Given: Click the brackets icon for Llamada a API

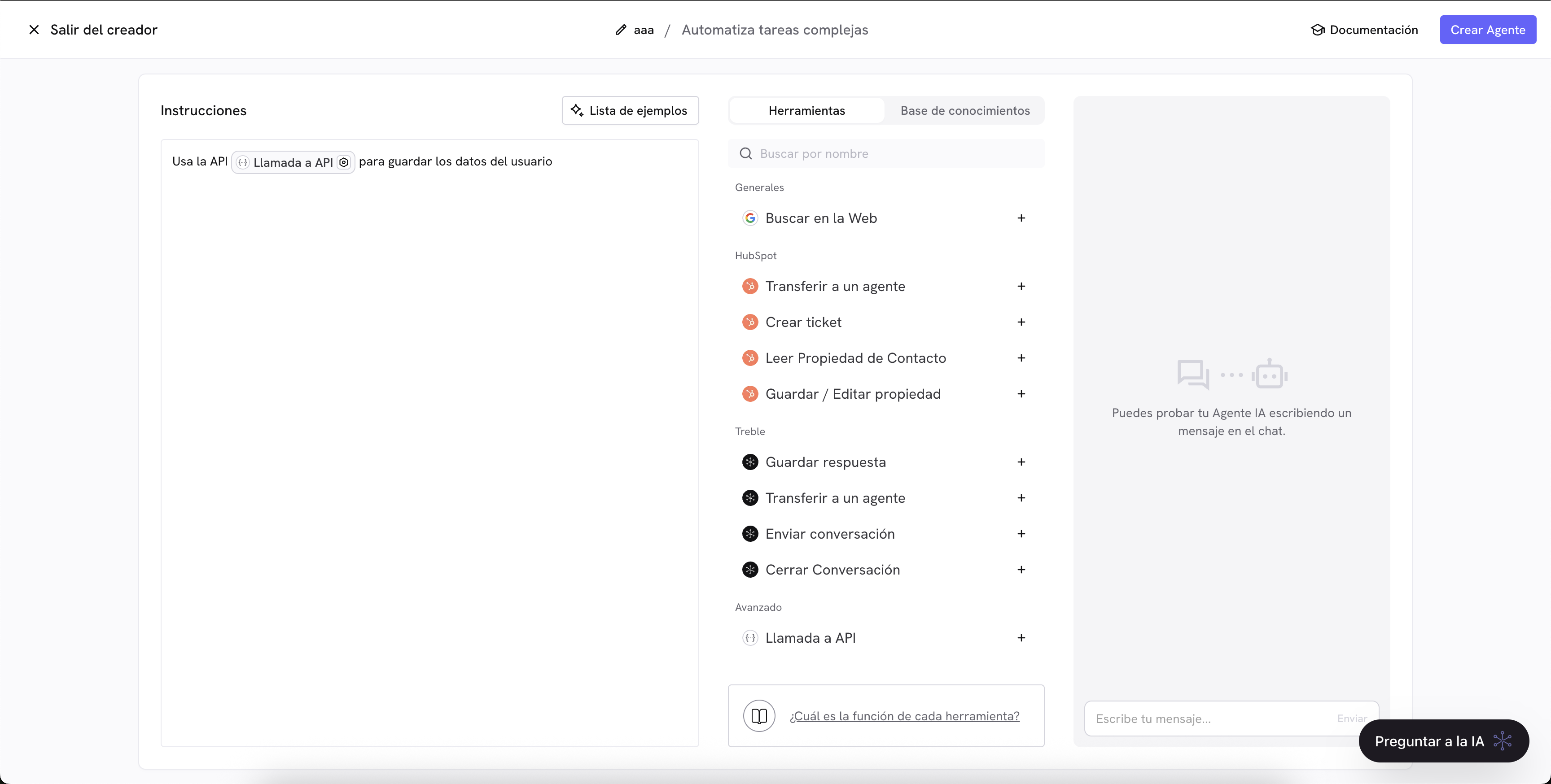Looking at the screenshot, I should point(750,638).
